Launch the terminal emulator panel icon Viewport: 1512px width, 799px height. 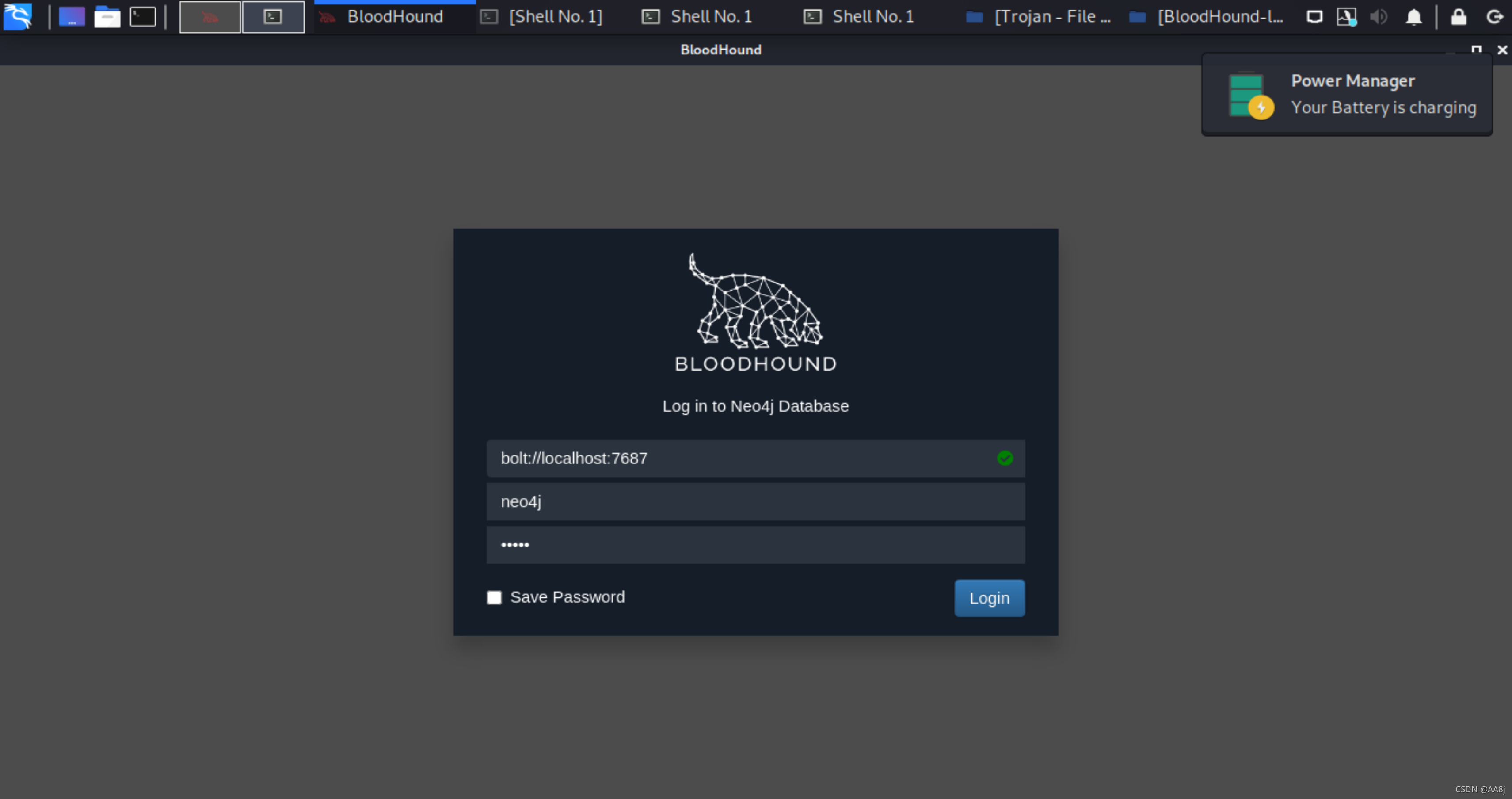pyautogui.click(x=143, y=16)
